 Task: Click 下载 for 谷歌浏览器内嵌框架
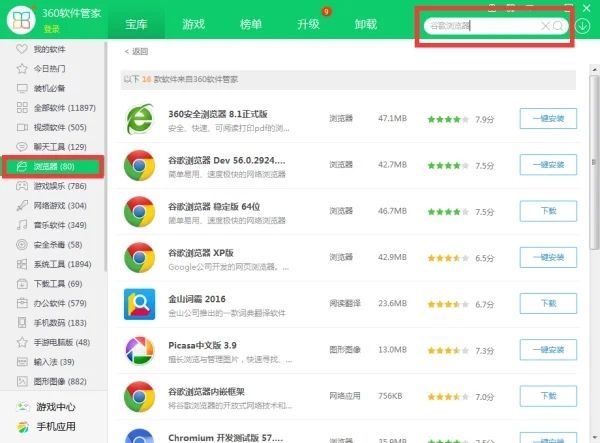[x=548, y=396]
